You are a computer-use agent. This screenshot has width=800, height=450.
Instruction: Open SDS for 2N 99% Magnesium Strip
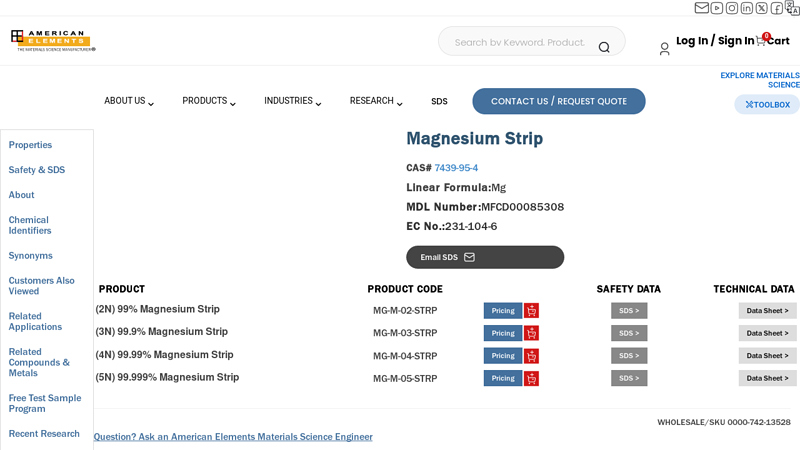tap(629, 311)
